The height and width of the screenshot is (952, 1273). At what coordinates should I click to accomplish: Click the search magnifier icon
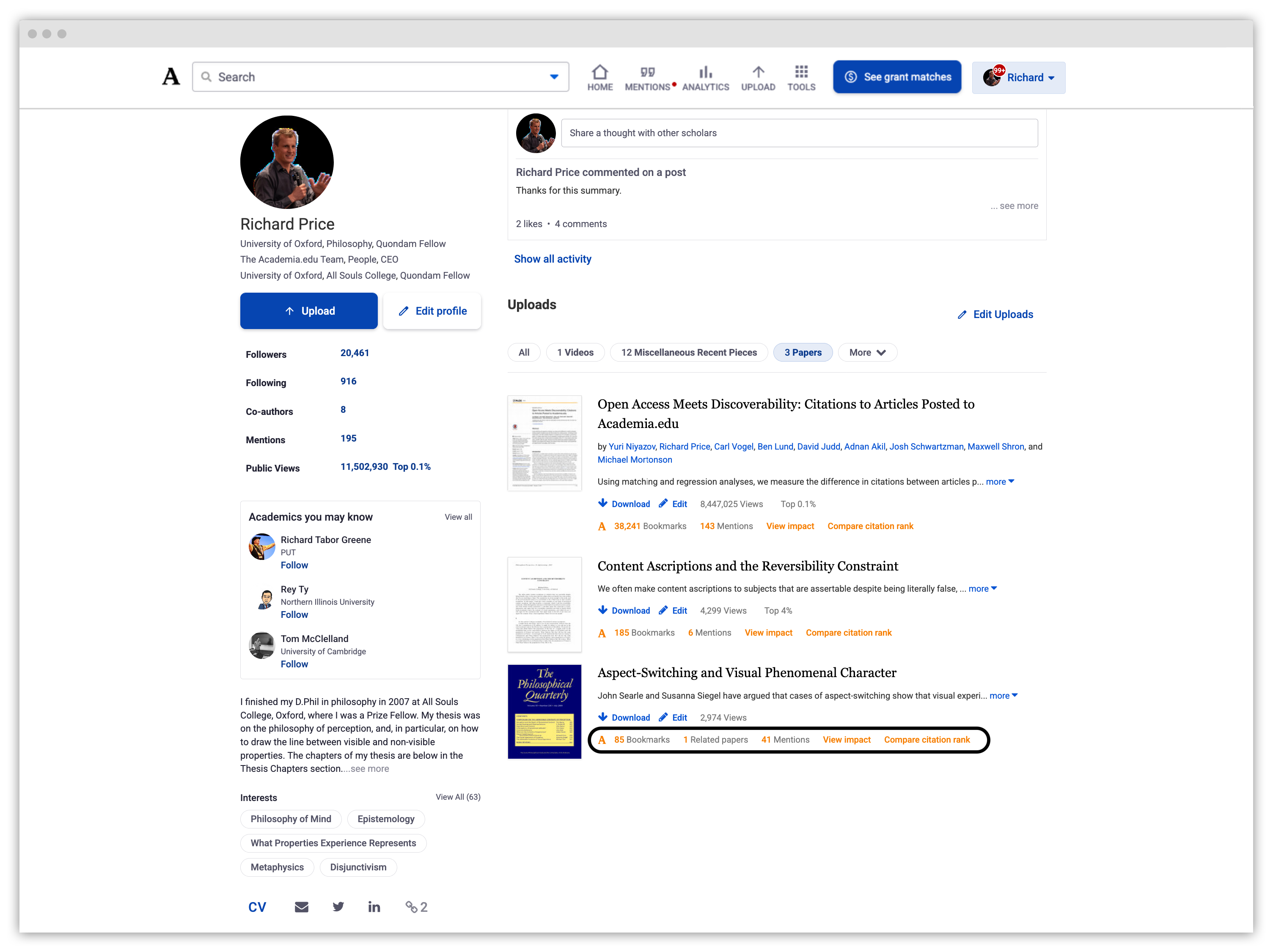coord(206,77)
